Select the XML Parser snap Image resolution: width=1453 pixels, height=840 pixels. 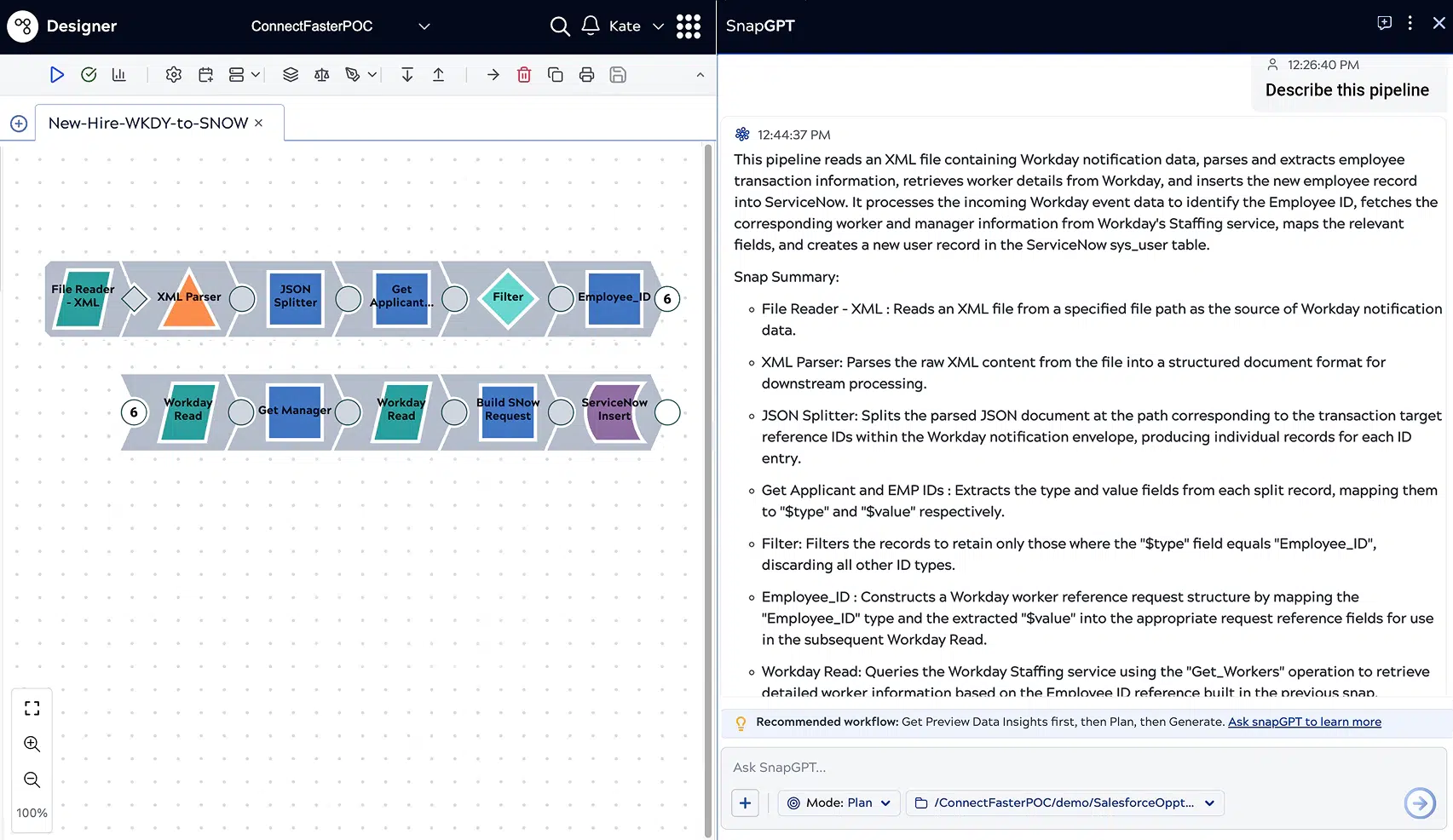(189, 298)
